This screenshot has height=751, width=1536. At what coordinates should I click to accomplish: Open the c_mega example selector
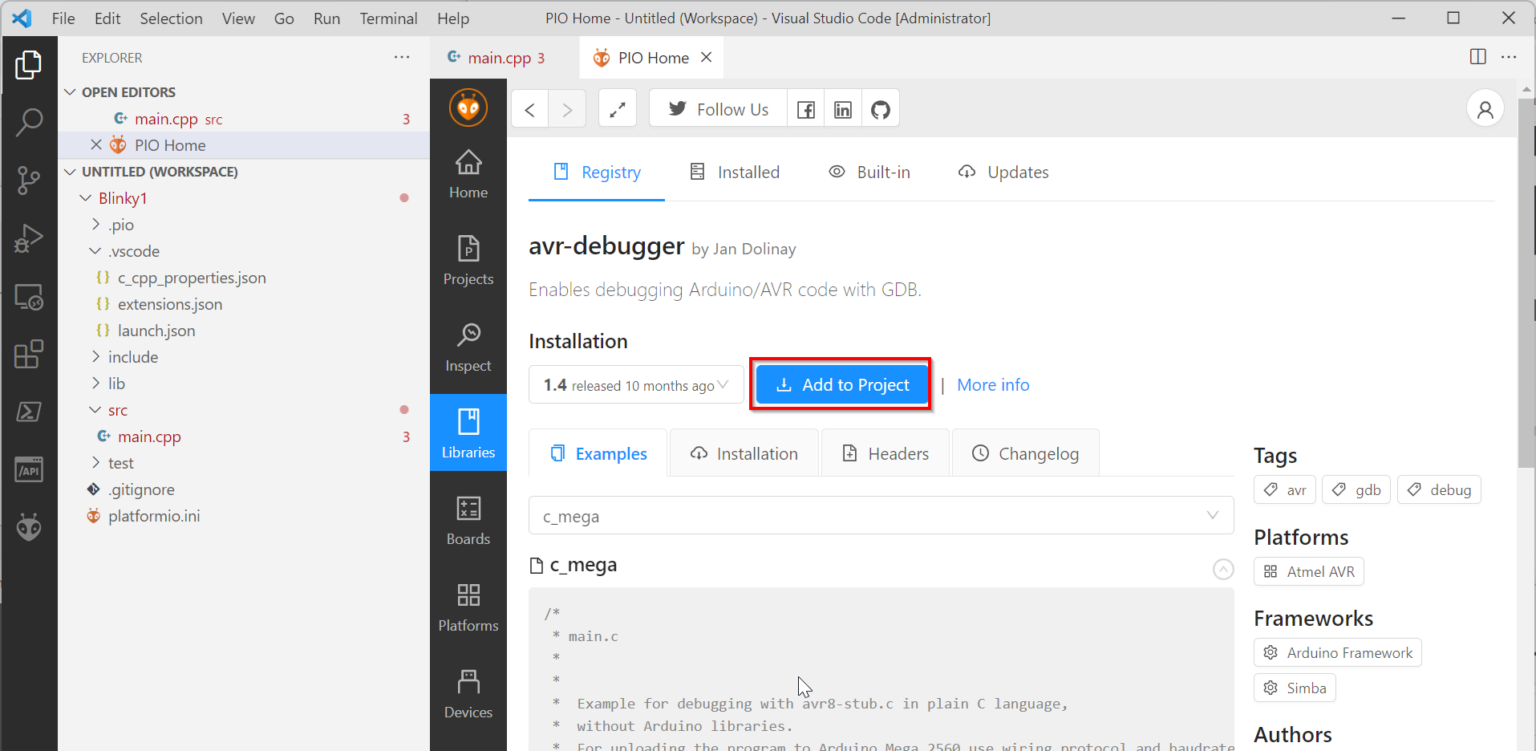pos(880,515)
